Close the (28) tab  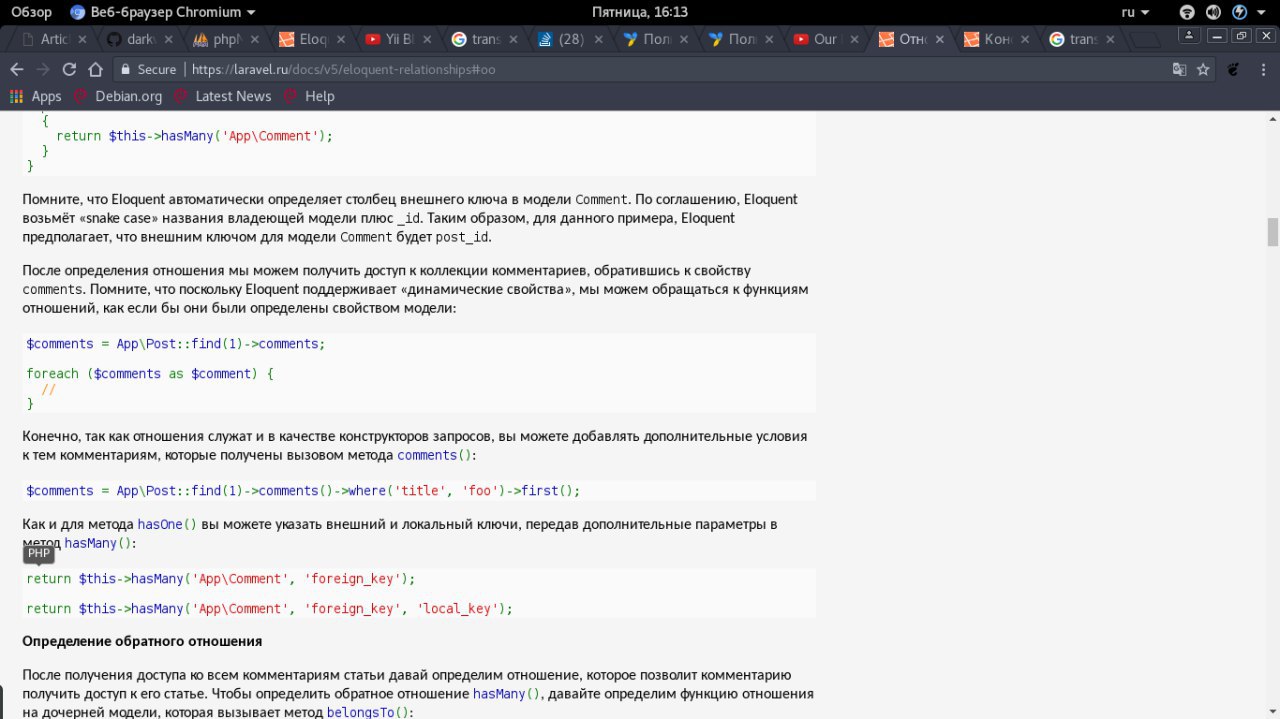(x=599, y=40)
